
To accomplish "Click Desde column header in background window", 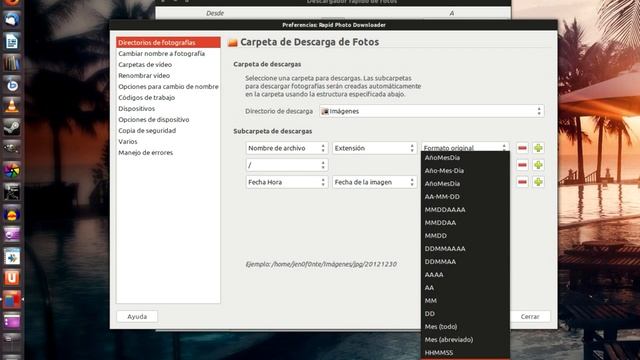I will pos(215,13).
